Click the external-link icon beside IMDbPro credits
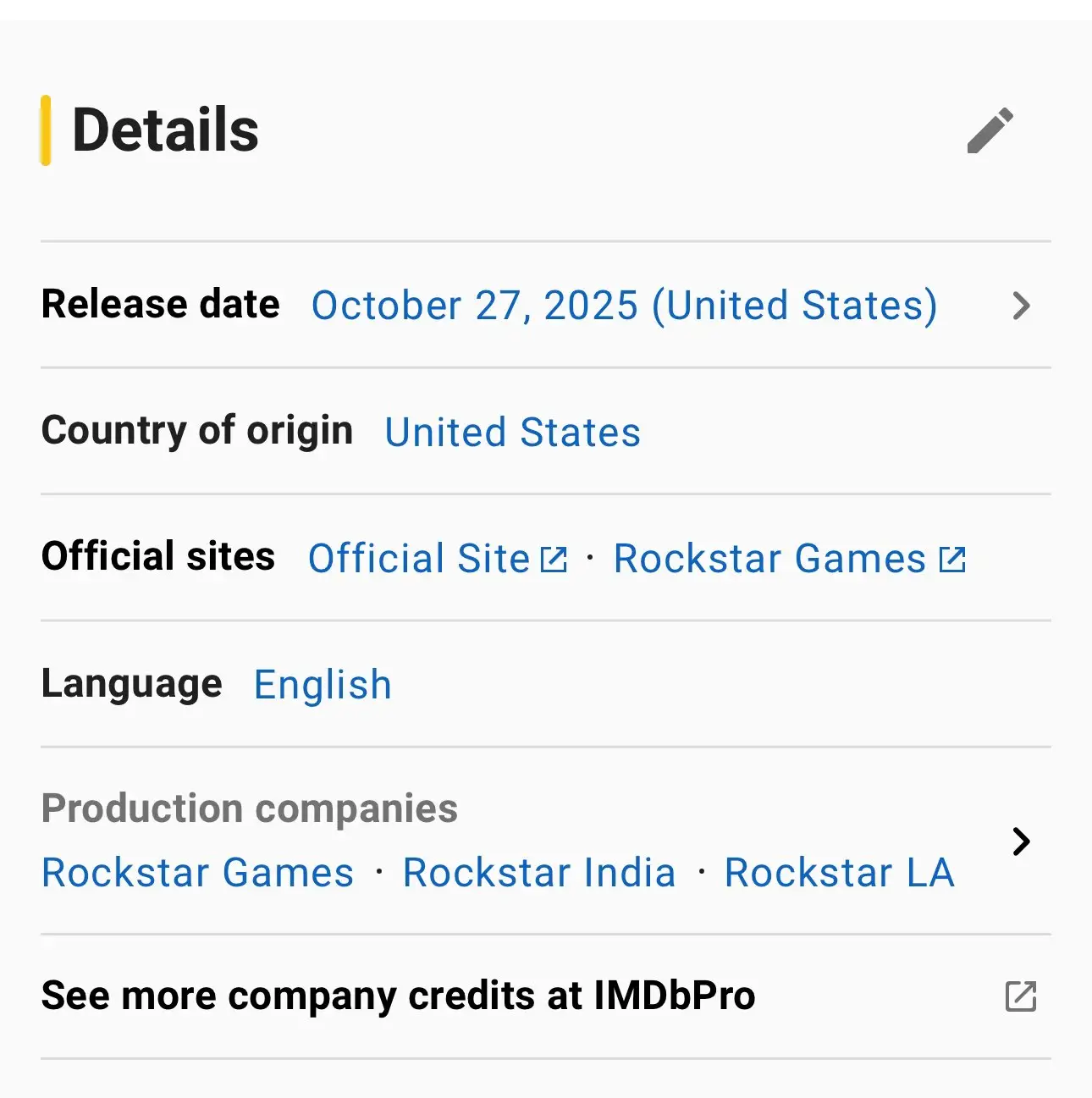Viewport: 1092px width, 1098px height. 1021,997
